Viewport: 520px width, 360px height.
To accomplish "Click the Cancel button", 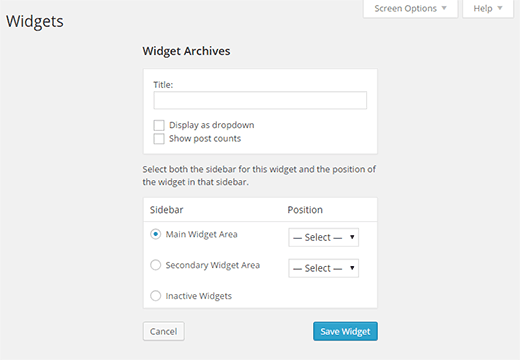I will coord(164,331).
